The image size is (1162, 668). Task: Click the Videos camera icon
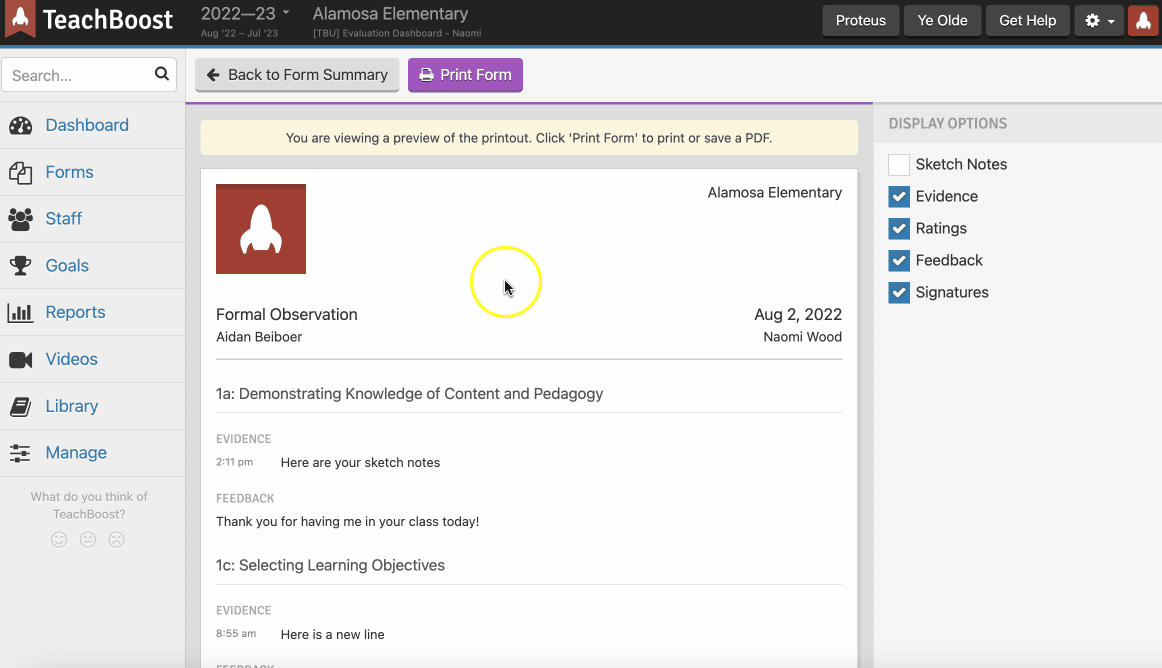click(21, 360)
